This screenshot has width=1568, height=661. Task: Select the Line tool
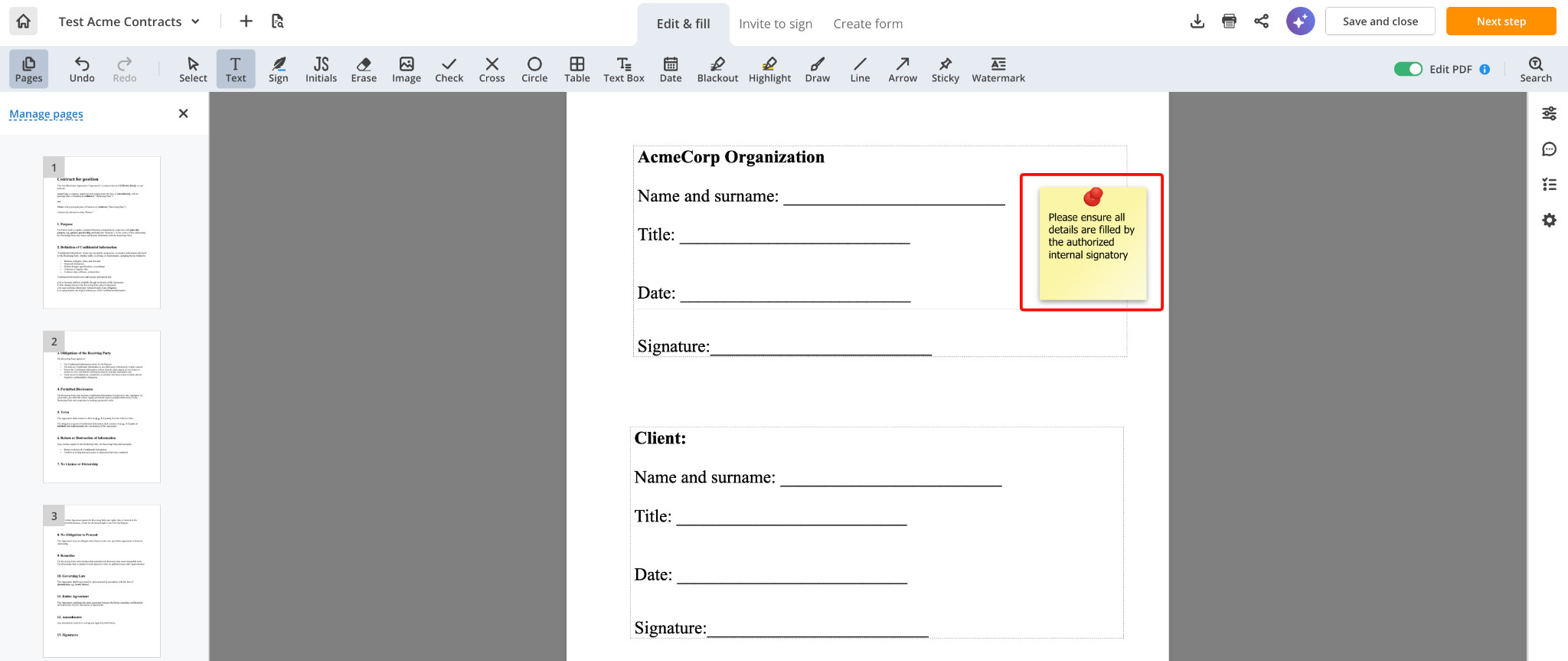pos(861,69)
